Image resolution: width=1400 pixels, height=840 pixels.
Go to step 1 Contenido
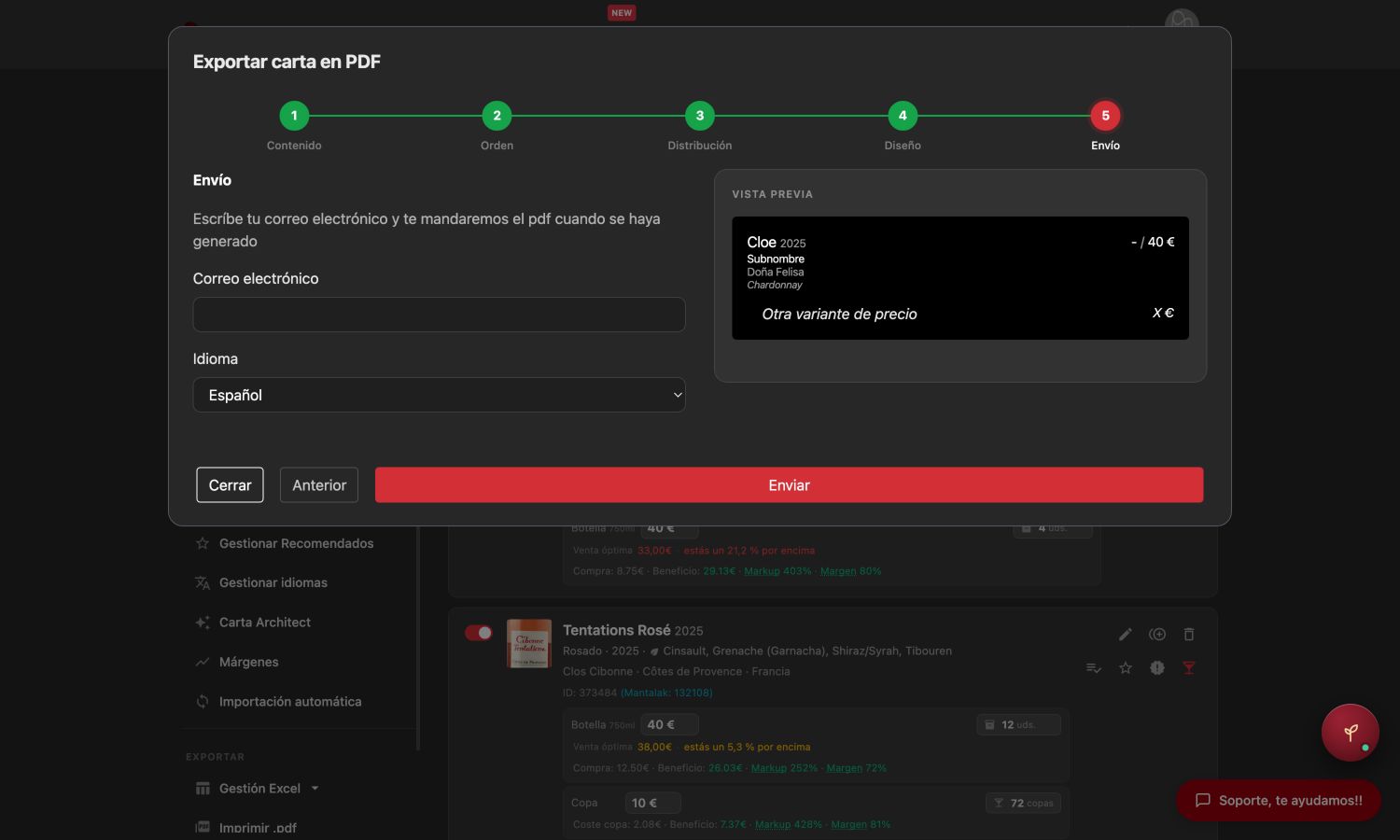click(294, 116)
